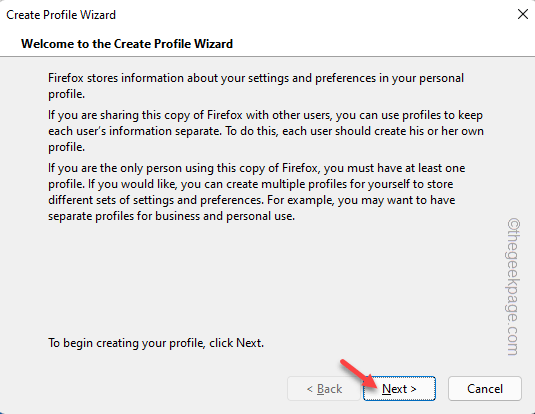Click the 'Create Profile Wizard' window title
The image size is (535, 414).
(x=61, y=15)
